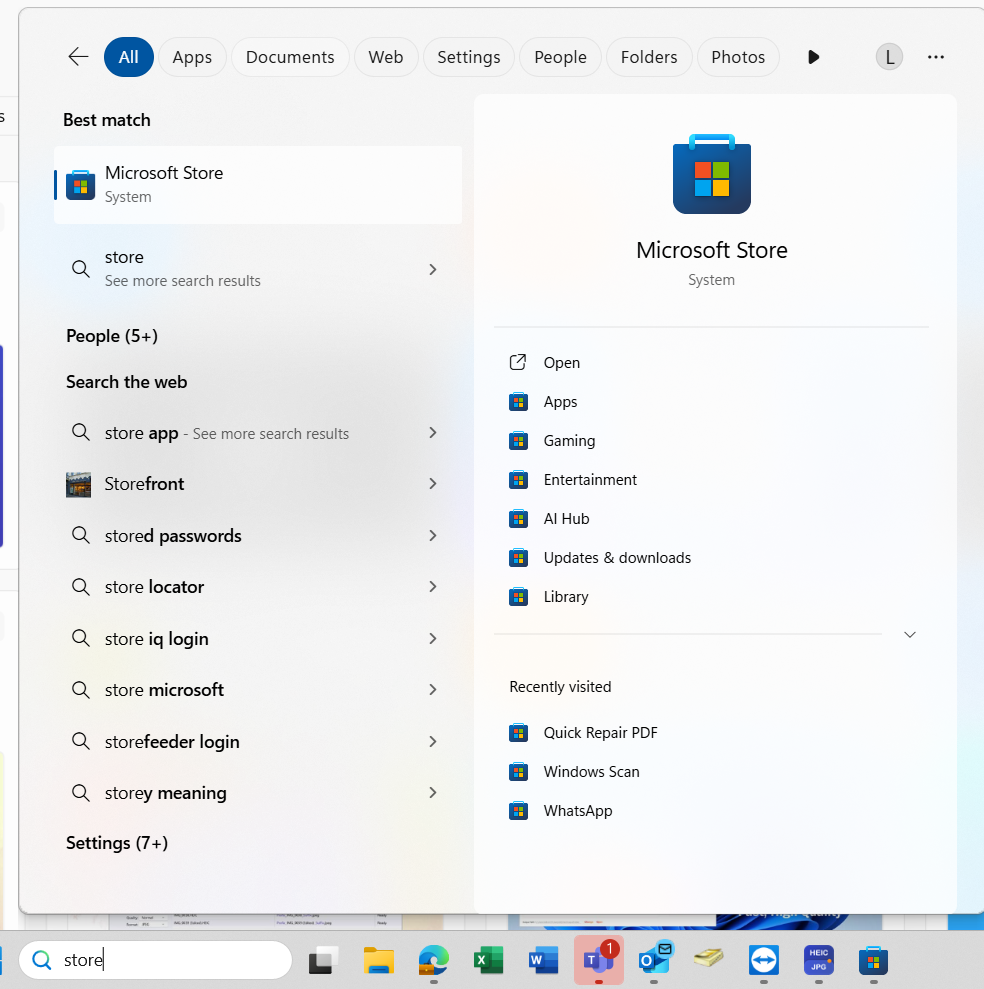The width and height of the screenshot is (984, 989).
Task: Select the All filter tab
Action: point(129,57)
